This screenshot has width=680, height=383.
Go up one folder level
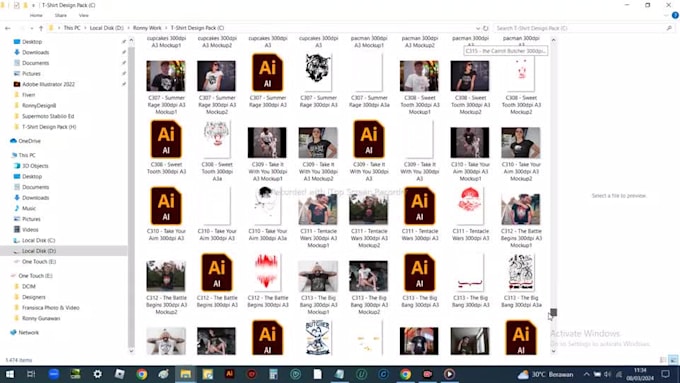click(41, 28)
